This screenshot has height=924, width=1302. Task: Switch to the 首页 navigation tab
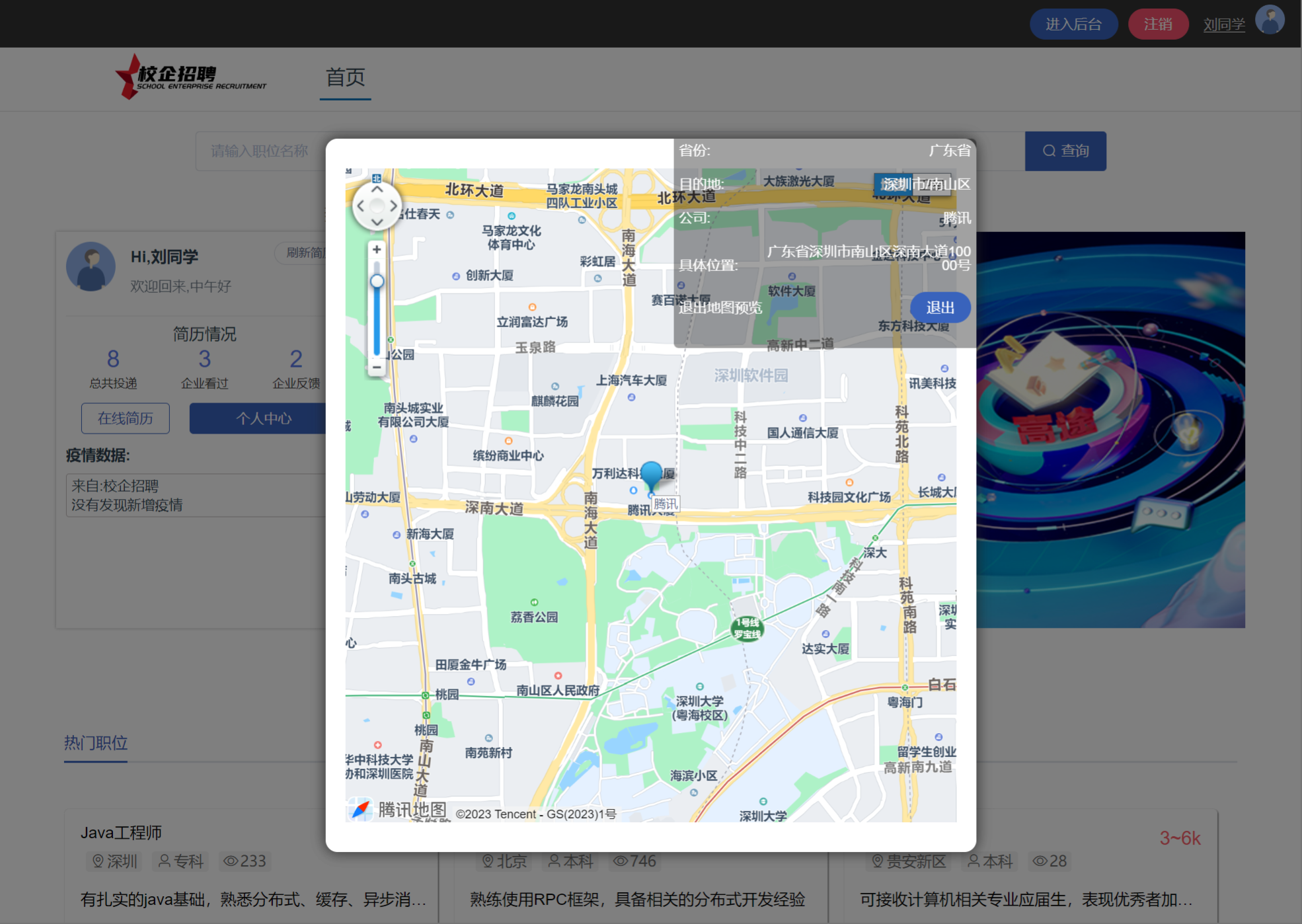point(345,77)
